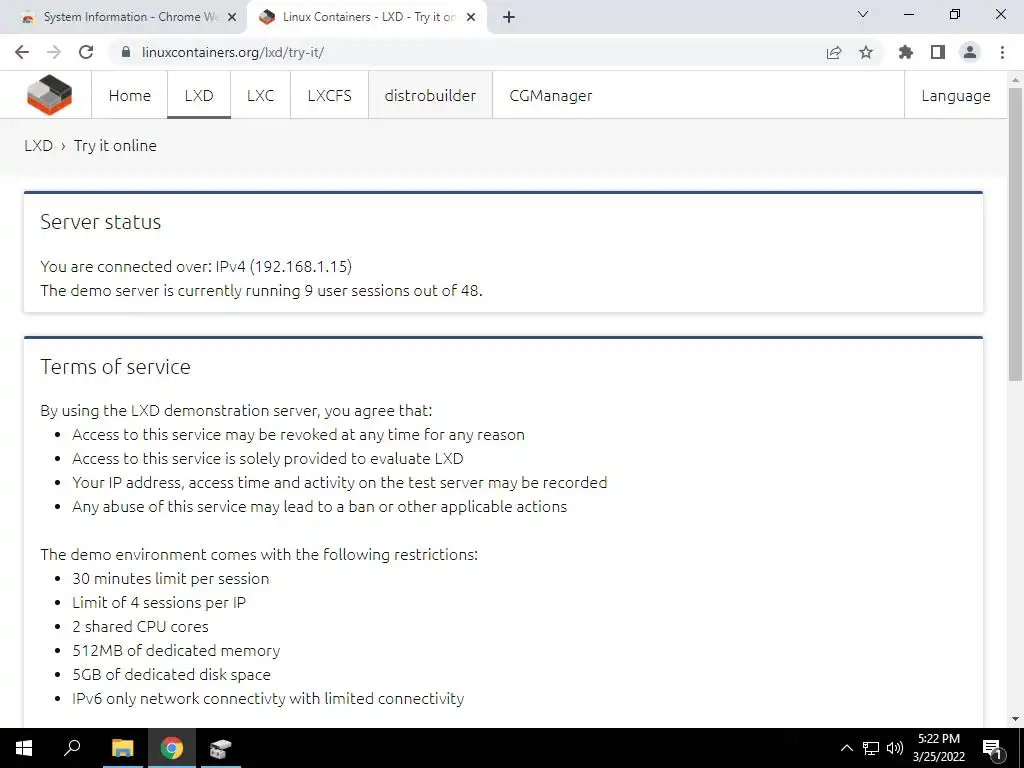Screen dimensions: 1024x768
Task: Open the Extensions puzzle icon
Action: (906, 52)
